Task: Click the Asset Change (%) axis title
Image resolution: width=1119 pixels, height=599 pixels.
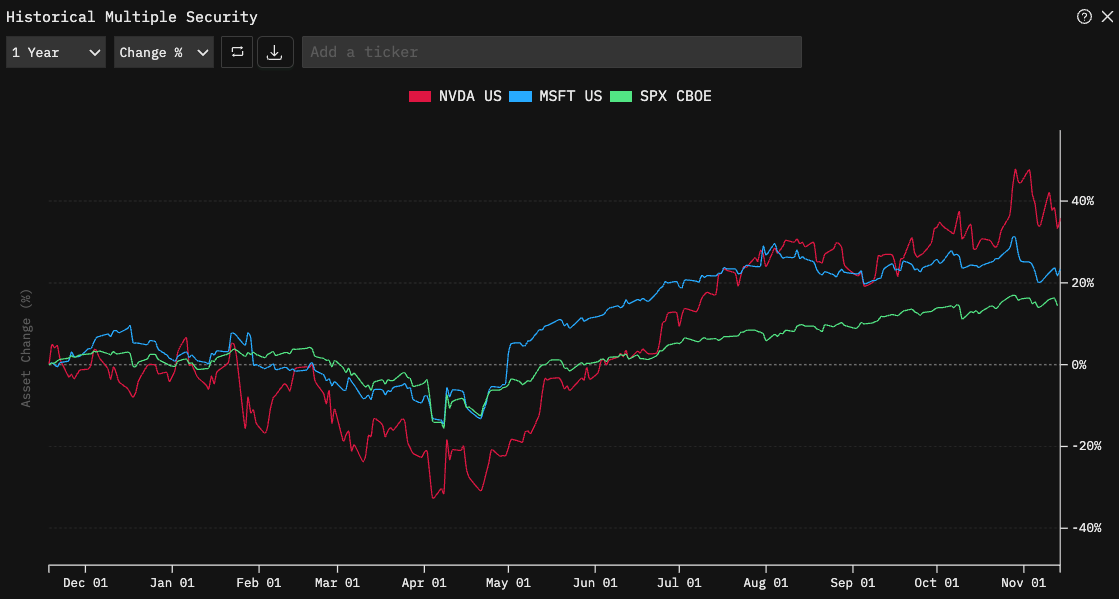Action: pyautogui.click(x=26, y=348)
